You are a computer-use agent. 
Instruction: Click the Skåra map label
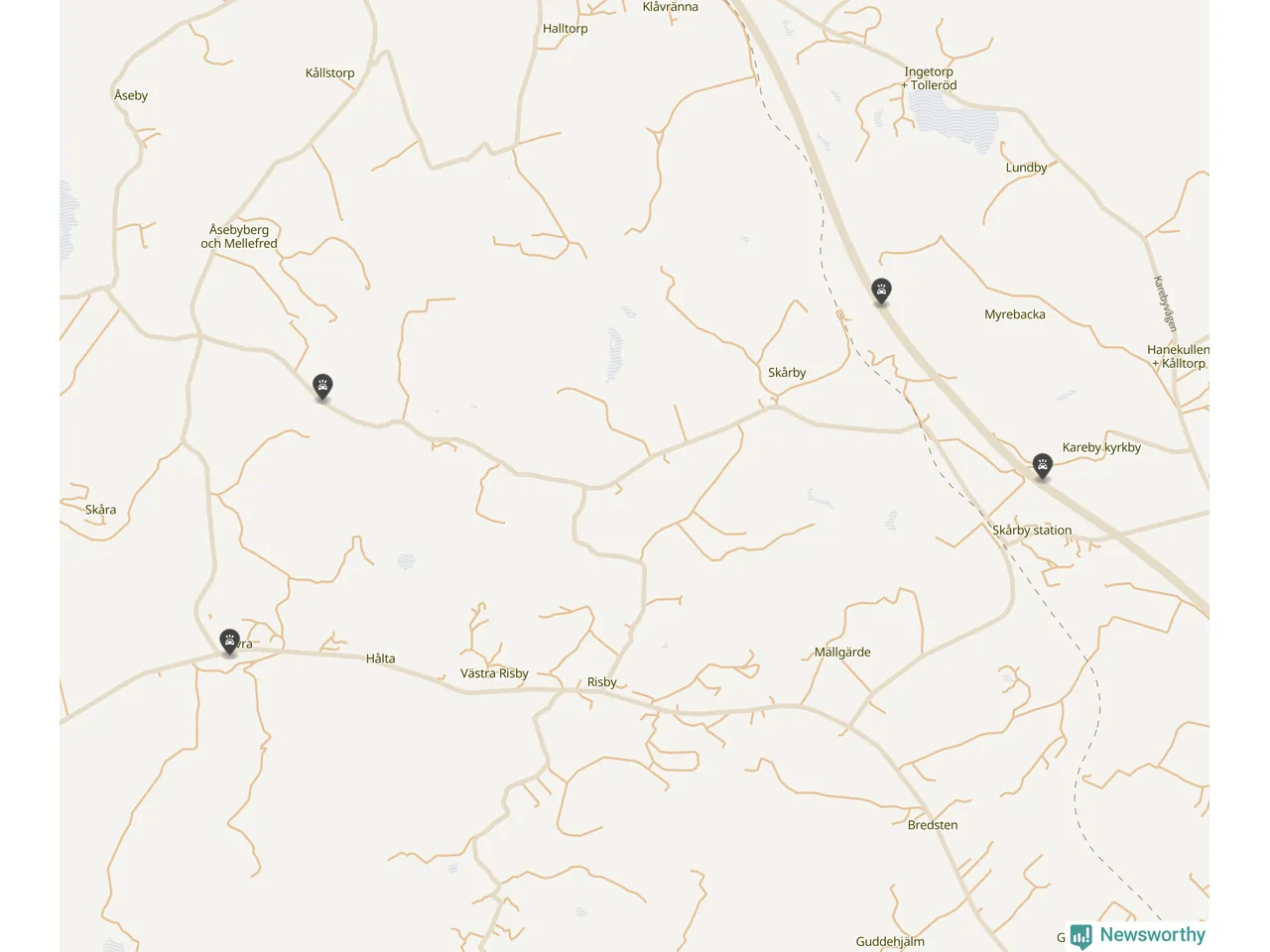point(100,510)
